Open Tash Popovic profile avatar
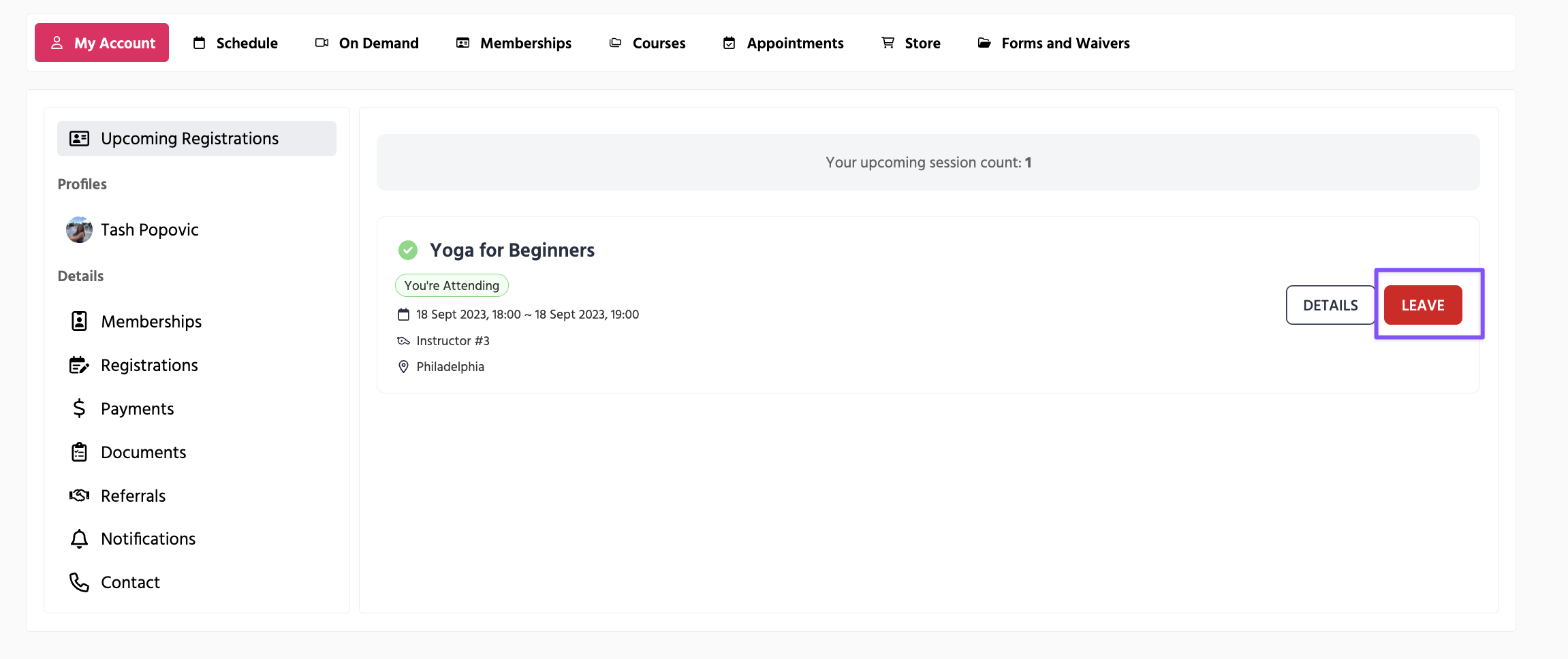Screen dimensions: 1568x659 (79, 230)
